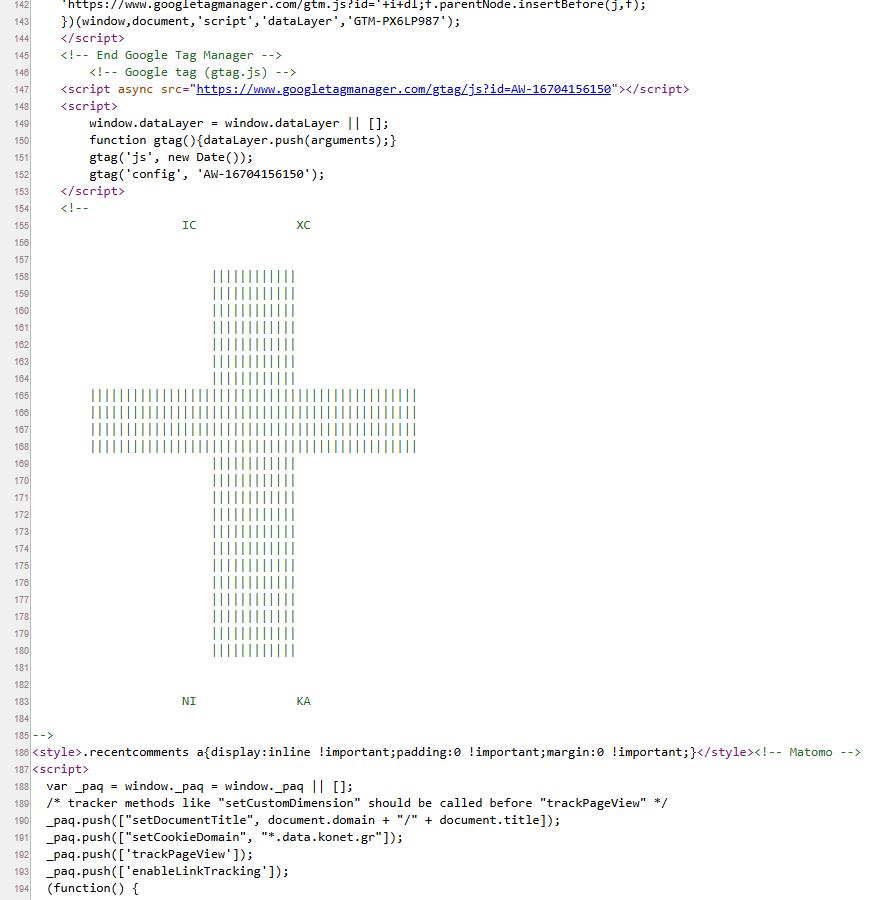This screenshot has width=896, height=900.
Task: Click 'enableLinkTracking' on line 193
Action: click(196, 871)
